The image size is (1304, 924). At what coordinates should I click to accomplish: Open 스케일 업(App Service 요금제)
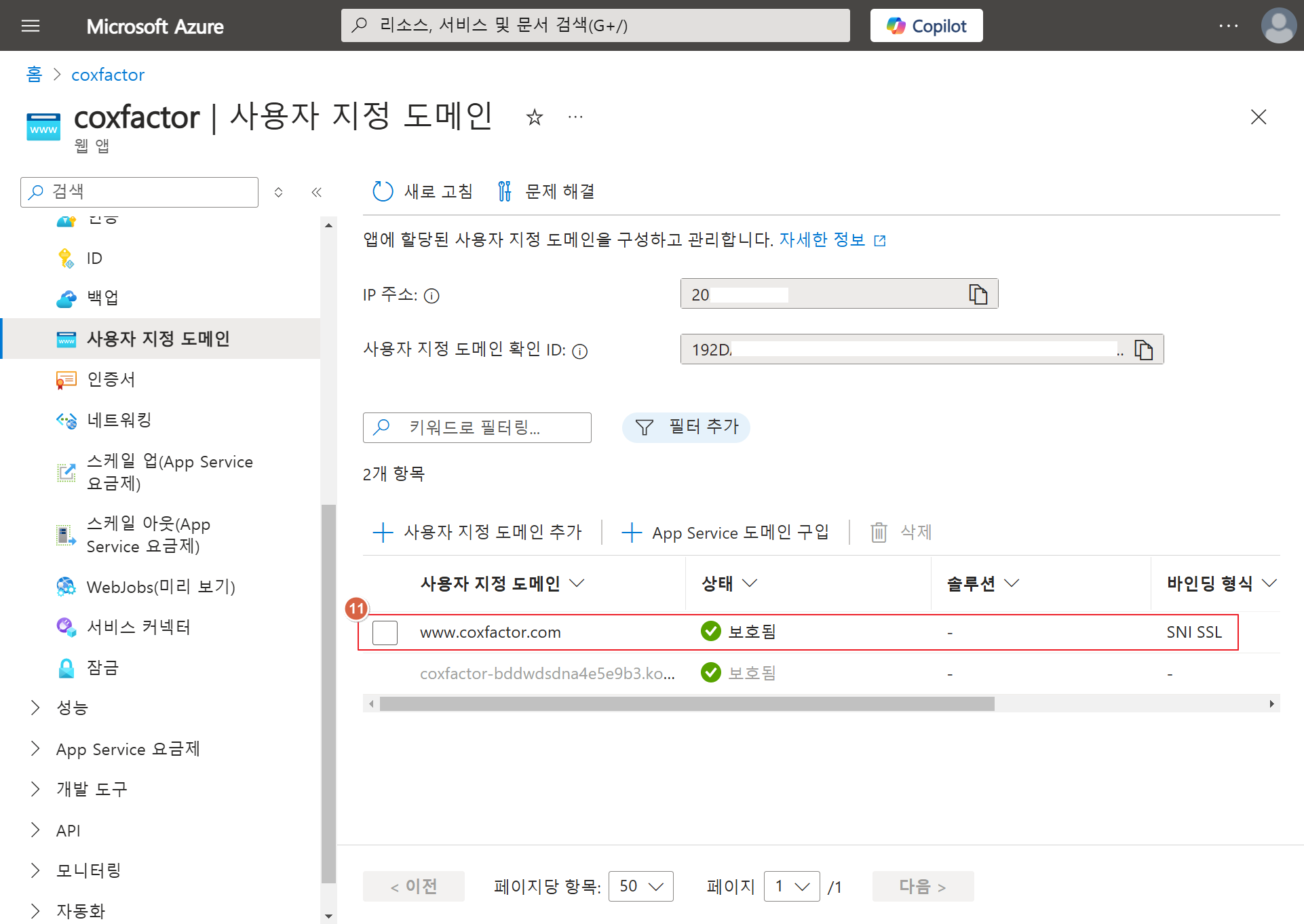[x=160, y=472]
